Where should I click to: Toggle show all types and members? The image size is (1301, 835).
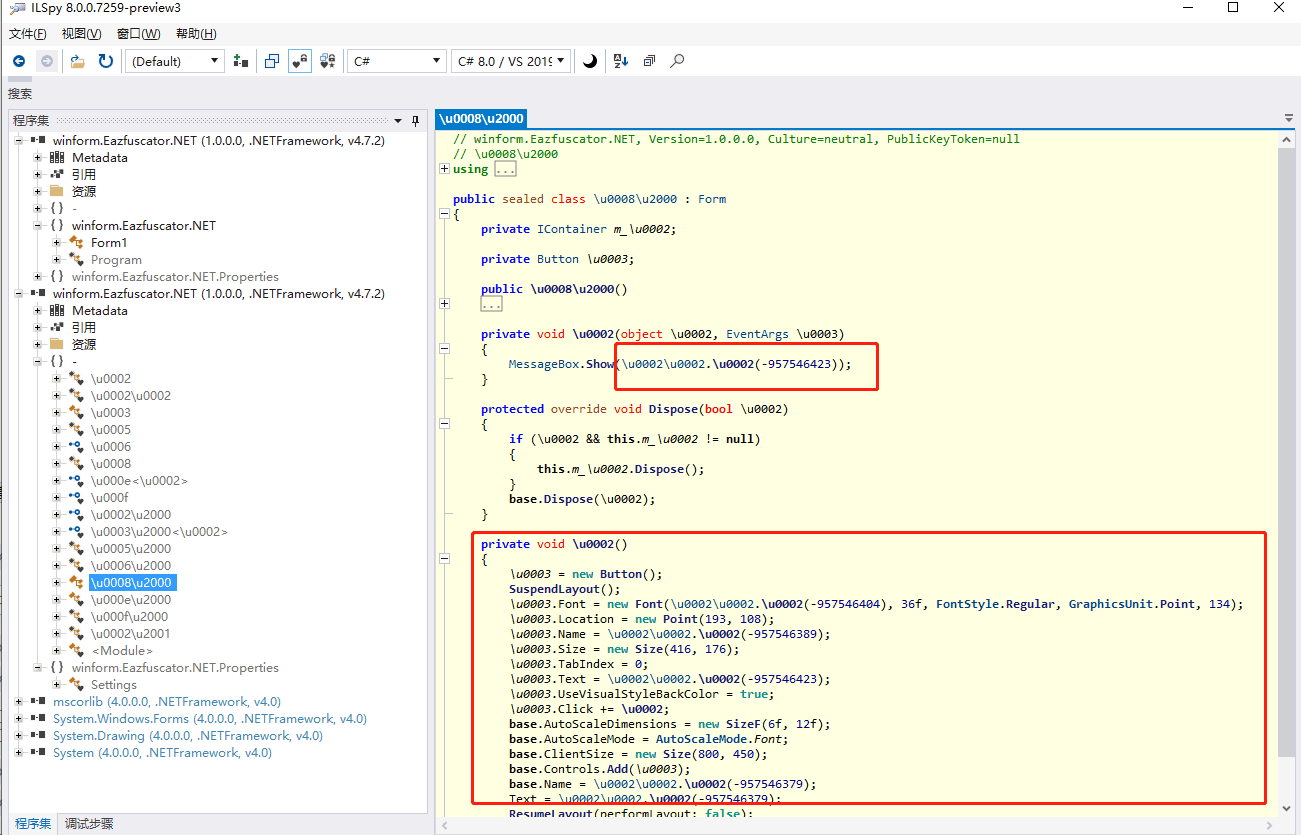(x=327, y=61)
